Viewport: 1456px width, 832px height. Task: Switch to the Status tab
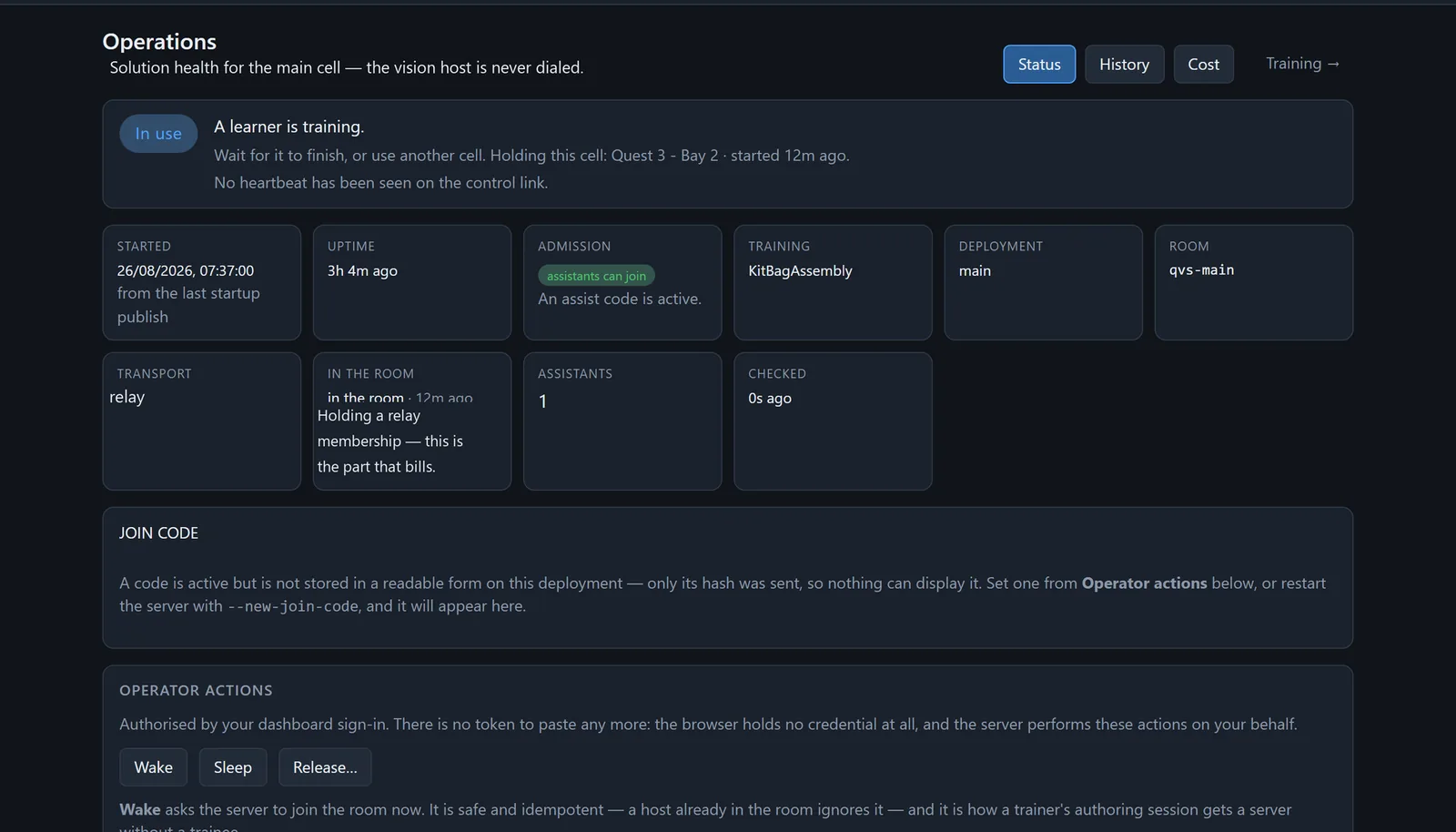[x=1039, y=64]
